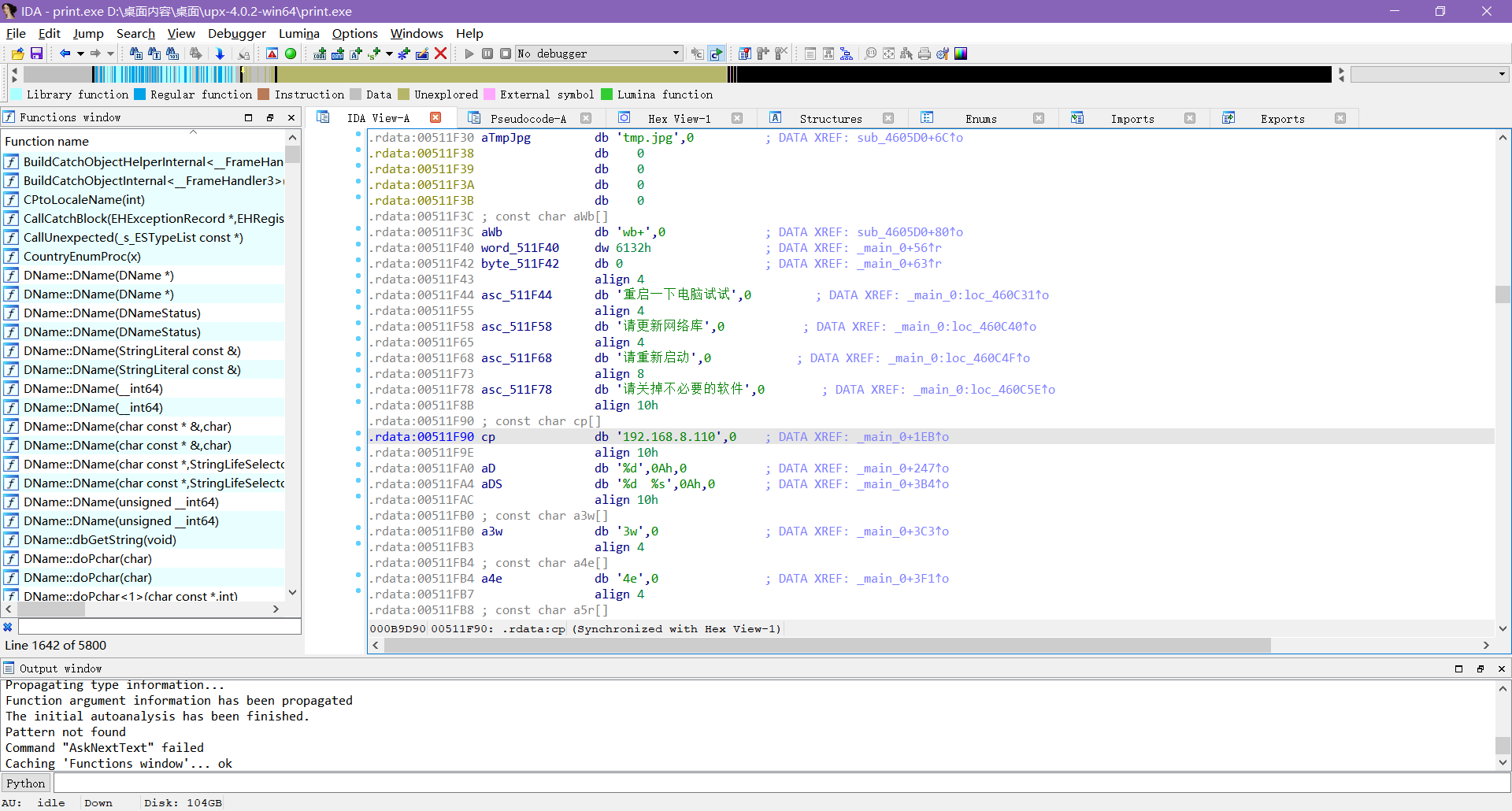Select the cp '192.168.8.110' data line
The width and height of the screenshot is (1512, 811).
click(931, 437)
